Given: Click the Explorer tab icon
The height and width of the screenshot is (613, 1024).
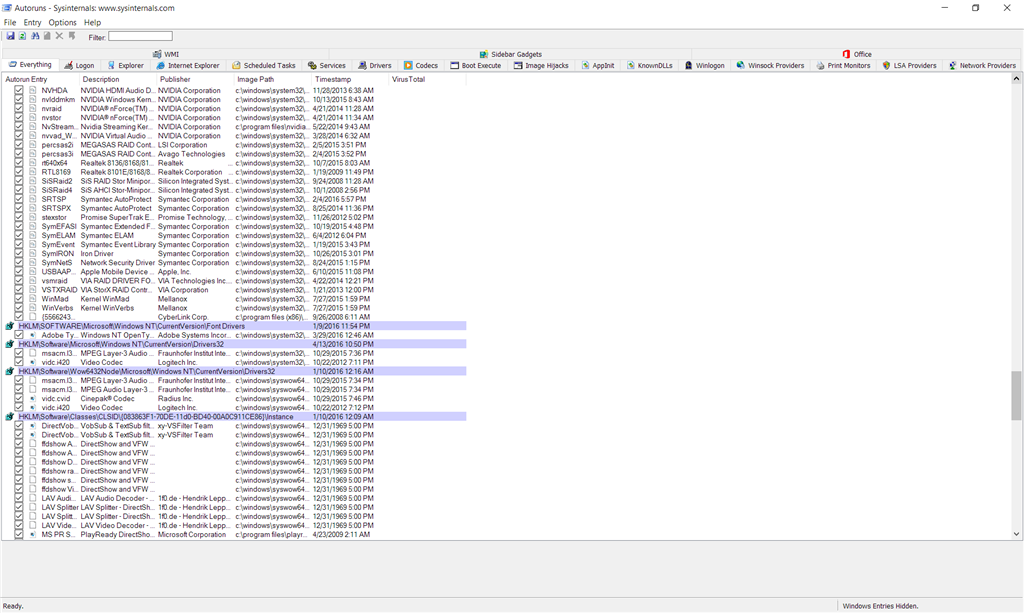Looking at the screenshot, I should pos(111,65).
